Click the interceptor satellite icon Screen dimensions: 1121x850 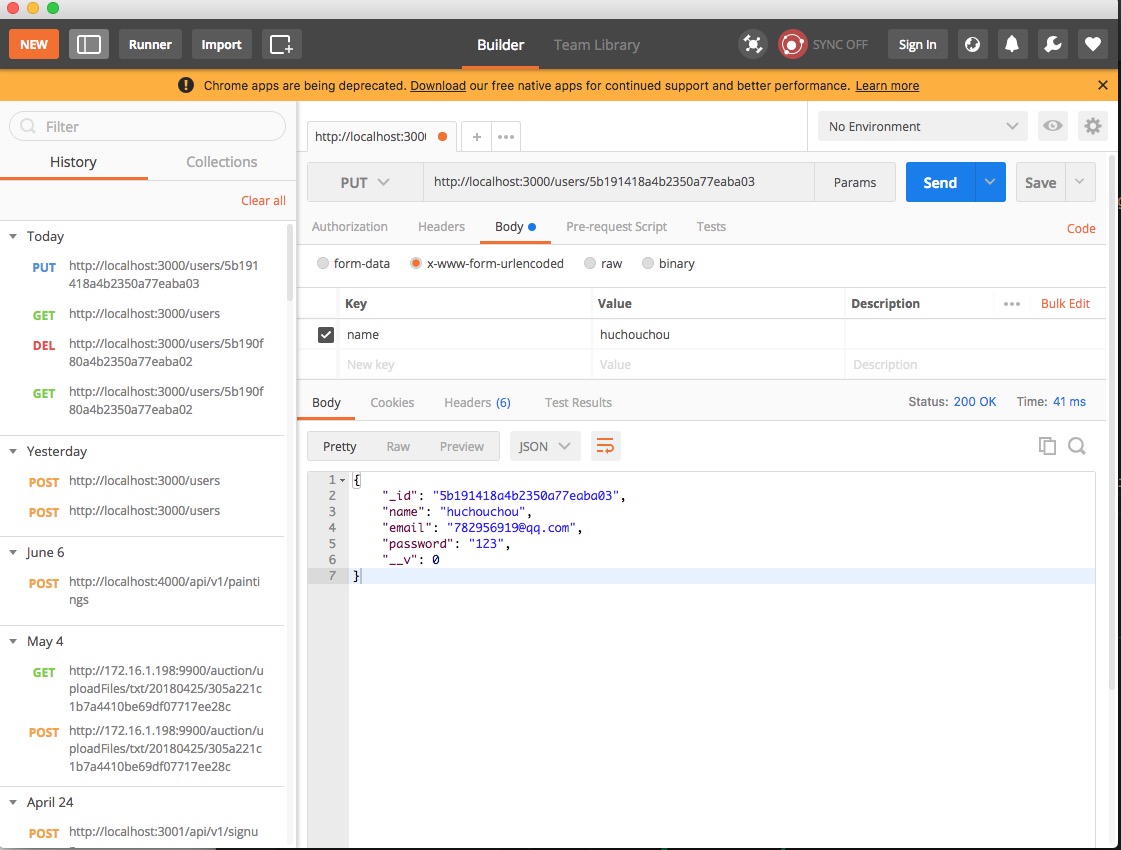click(752, 44)
